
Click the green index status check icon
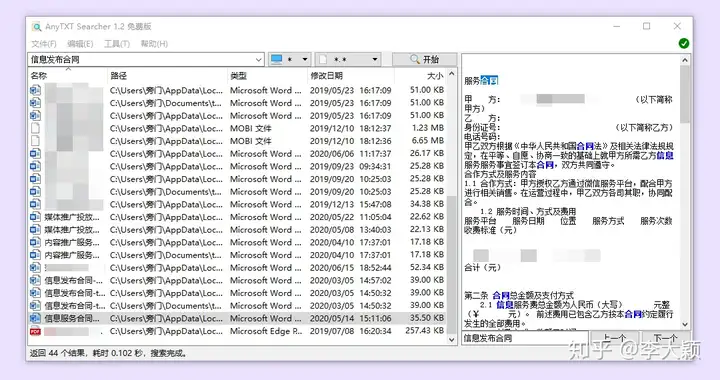pos(684,44)
